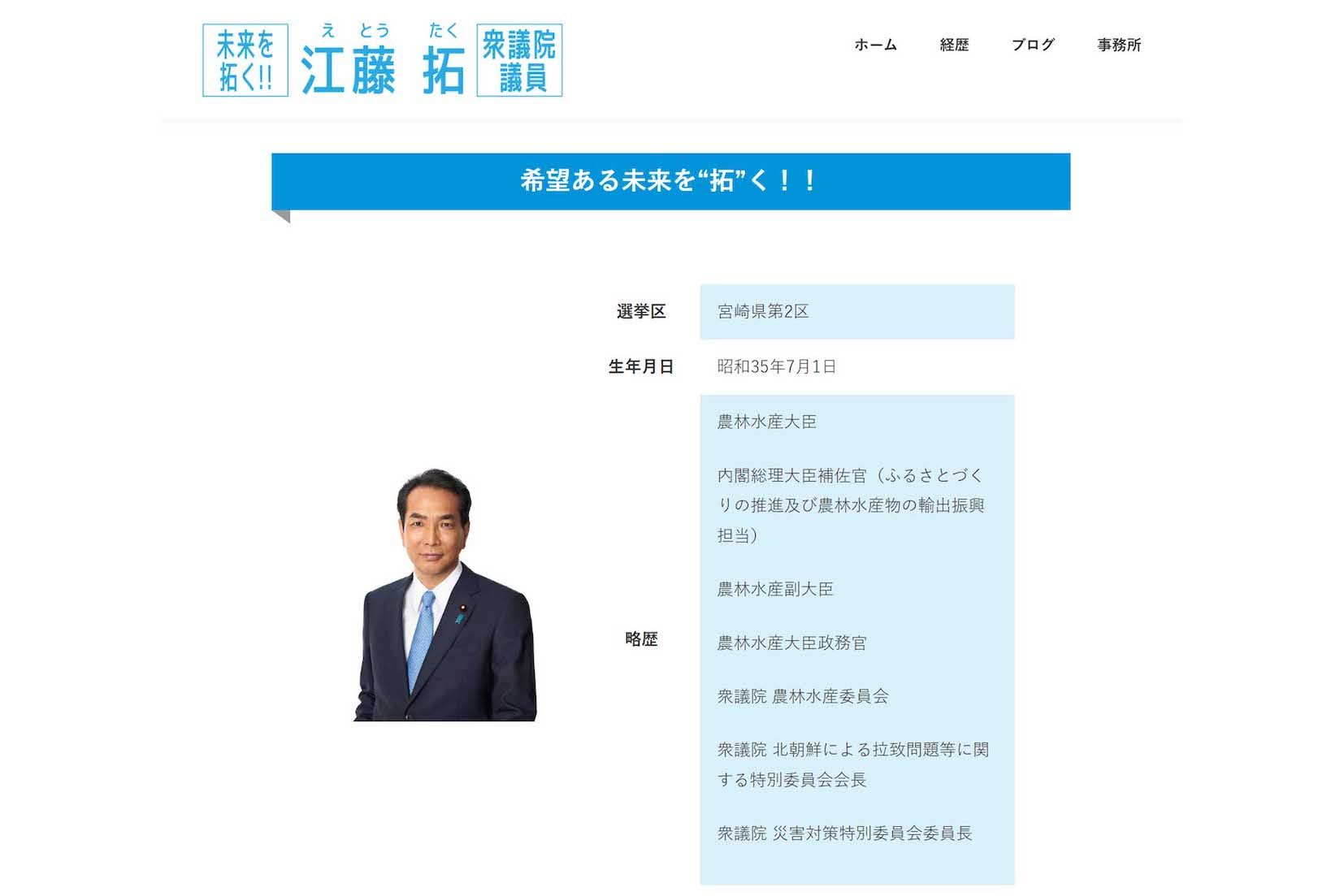This screenshot has height=896, width=1344.
Task: Open the ブログ link
Action: 1034,46
